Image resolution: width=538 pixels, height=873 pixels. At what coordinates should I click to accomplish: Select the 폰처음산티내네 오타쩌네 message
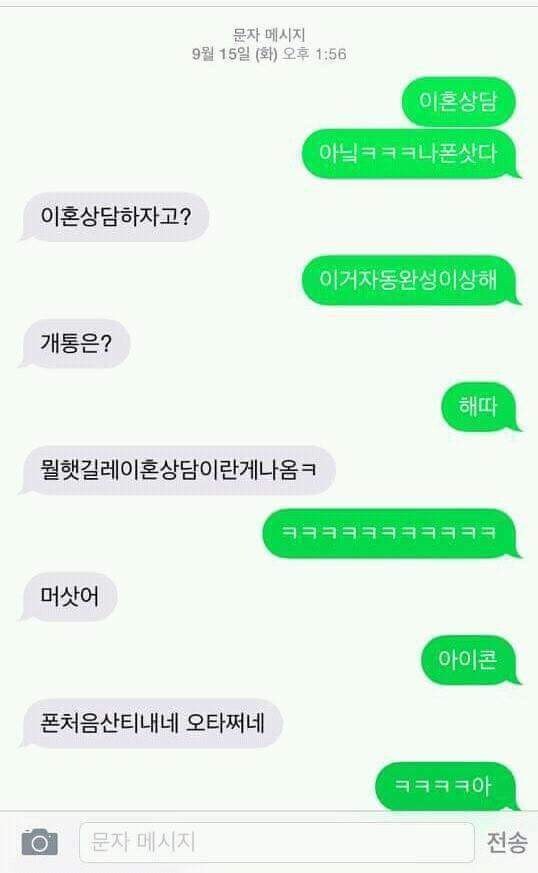151,723
